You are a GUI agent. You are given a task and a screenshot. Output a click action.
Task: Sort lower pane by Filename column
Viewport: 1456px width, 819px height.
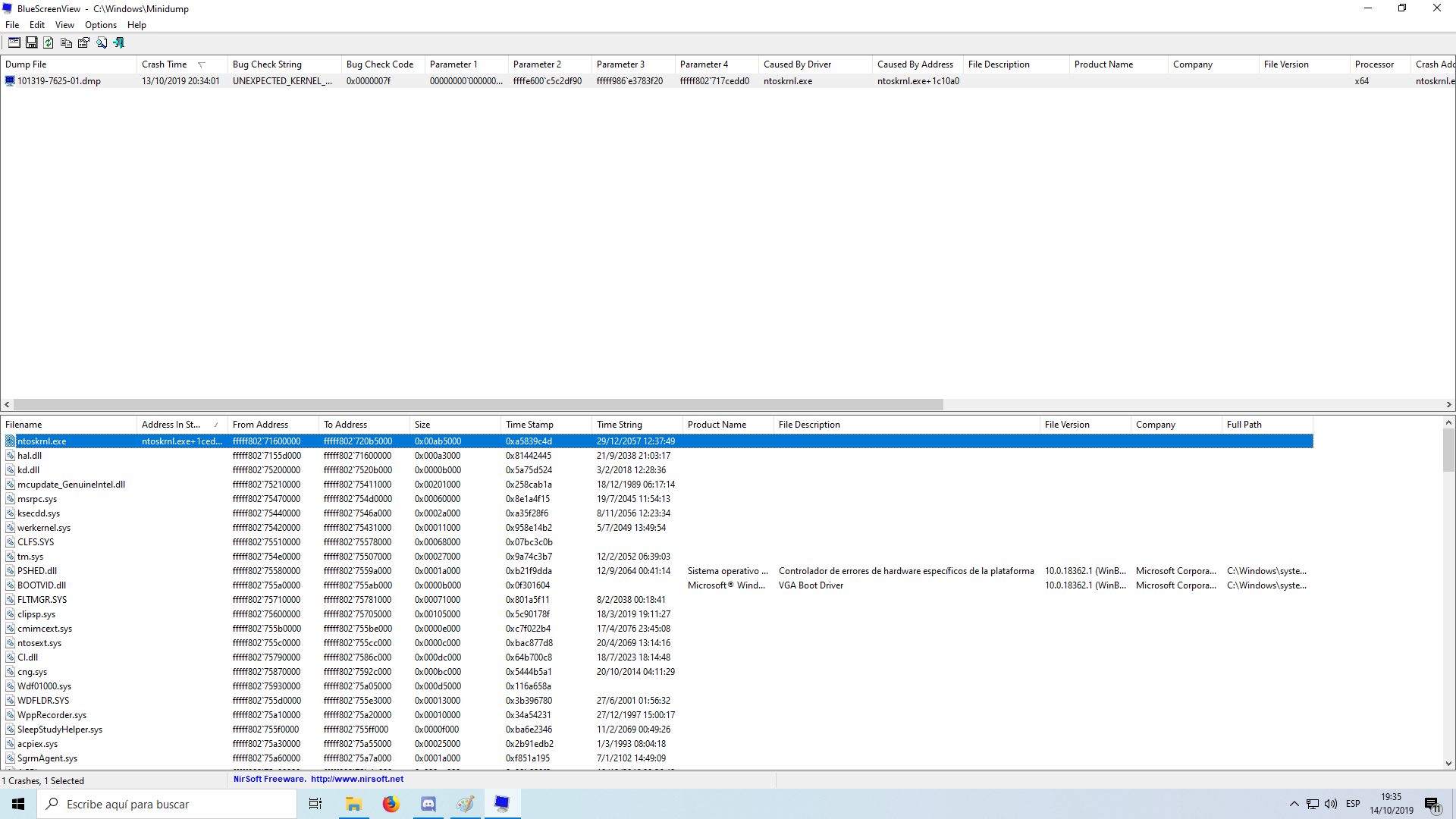68,425
